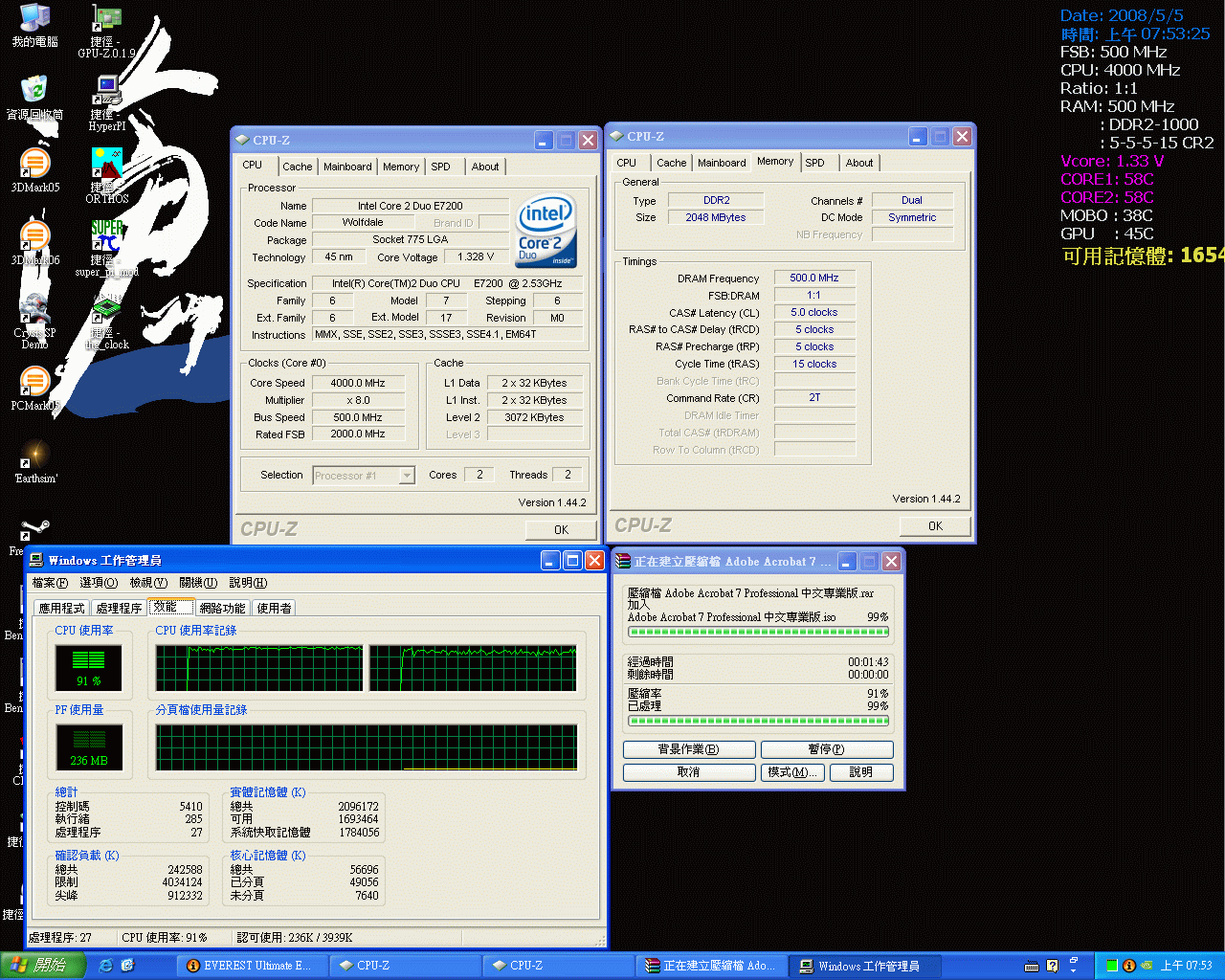The width and height of the screenshot is (1225, 980).
Task: Click the 說明 help button in WinRAR
Action: (860, 772)
